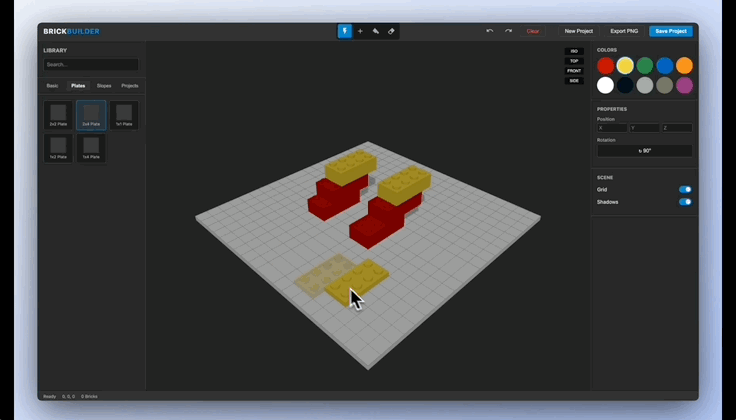Image resolution: width=736 pixels, height=420 pixels.
Task: Choose the 1x4 Plate from library
Action: (x=91, y=148)
